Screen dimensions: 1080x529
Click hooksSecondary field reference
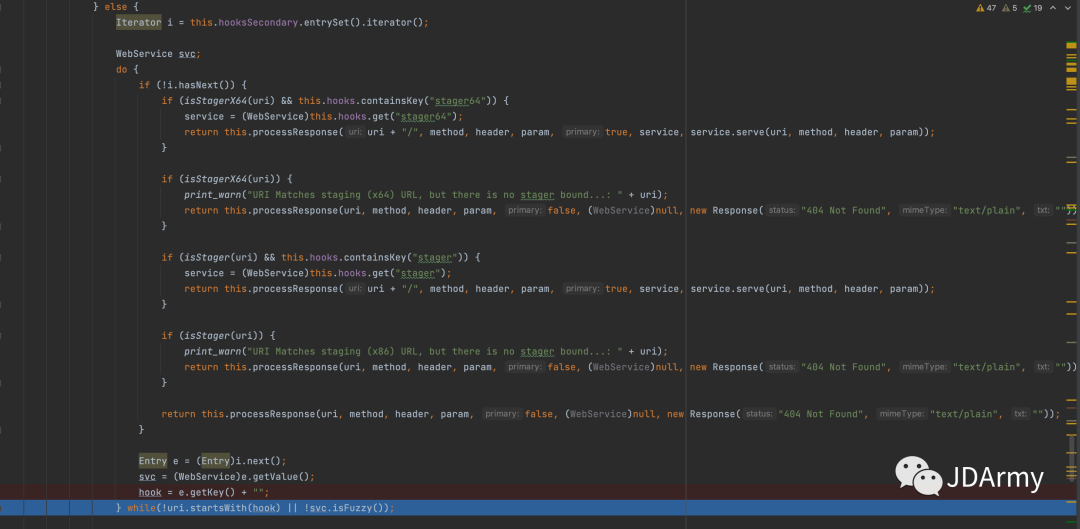point(258,22)
